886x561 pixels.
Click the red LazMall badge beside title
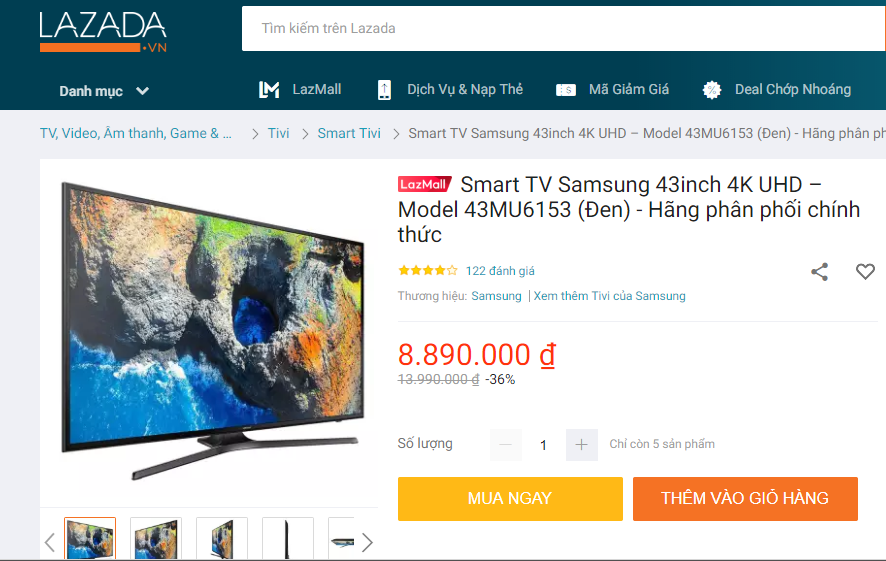(425, 184)
